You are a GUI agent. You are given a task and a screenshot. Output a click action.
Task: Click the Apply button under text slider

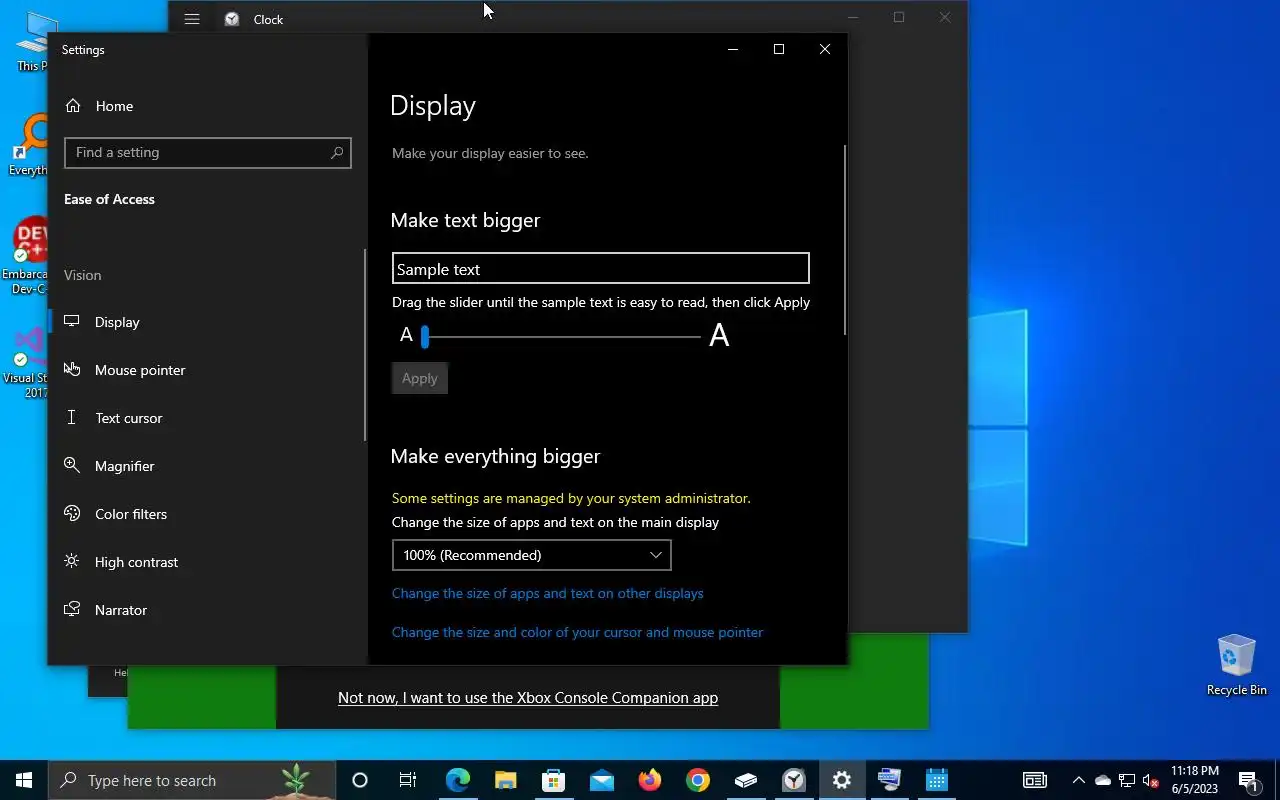pos(419,378)
